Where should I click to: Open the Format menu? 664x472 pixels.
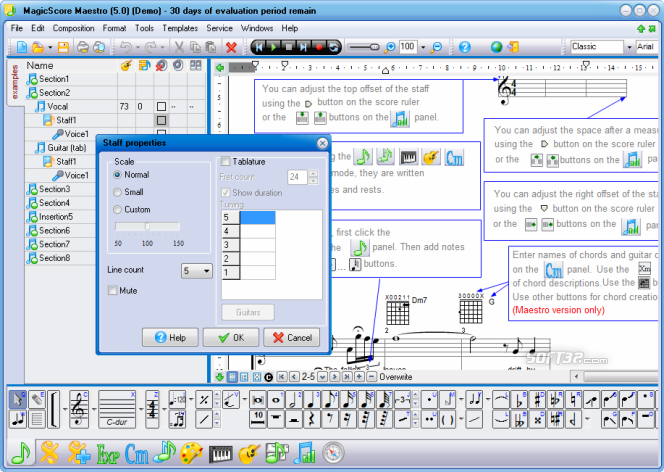[x=114, y=28]
